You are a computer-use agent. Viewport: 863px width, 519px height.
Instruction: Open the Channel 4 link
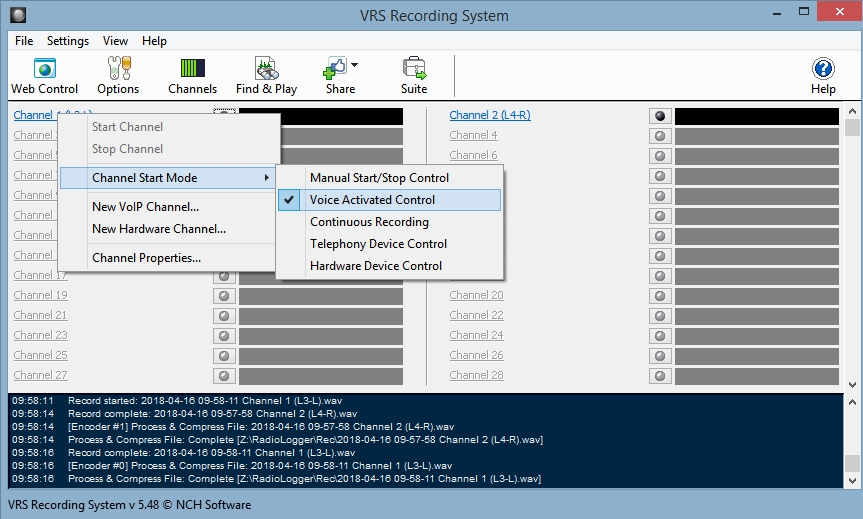point(473,135)
